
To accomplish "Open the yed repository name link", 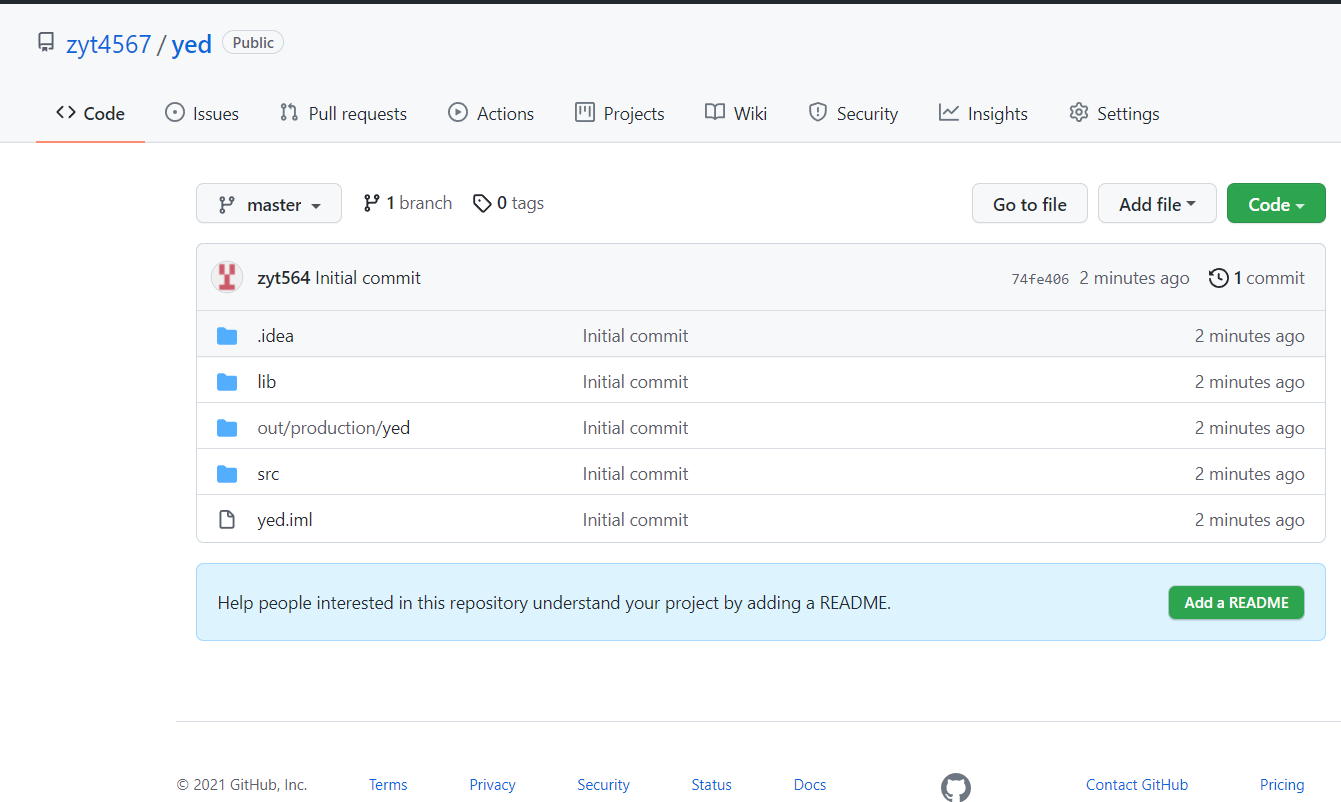I will (192, 44).
